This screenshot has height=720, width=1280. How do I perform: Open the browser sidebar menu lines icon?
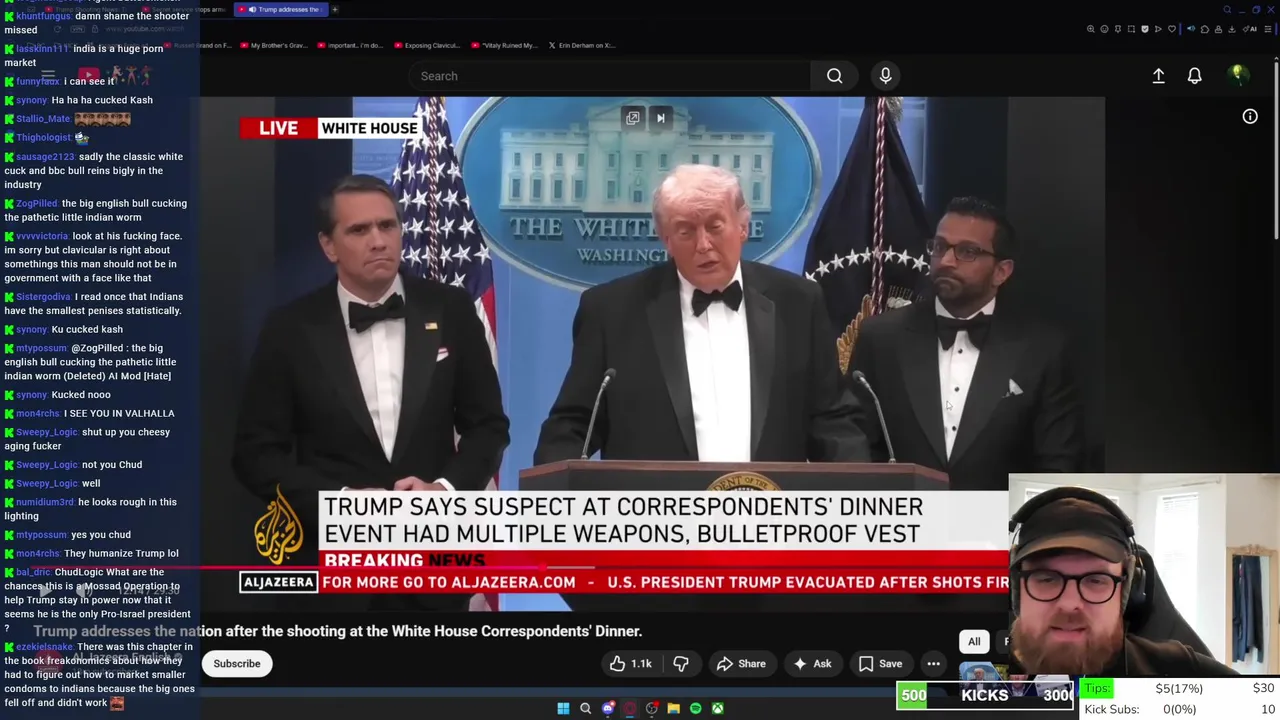1268,29
